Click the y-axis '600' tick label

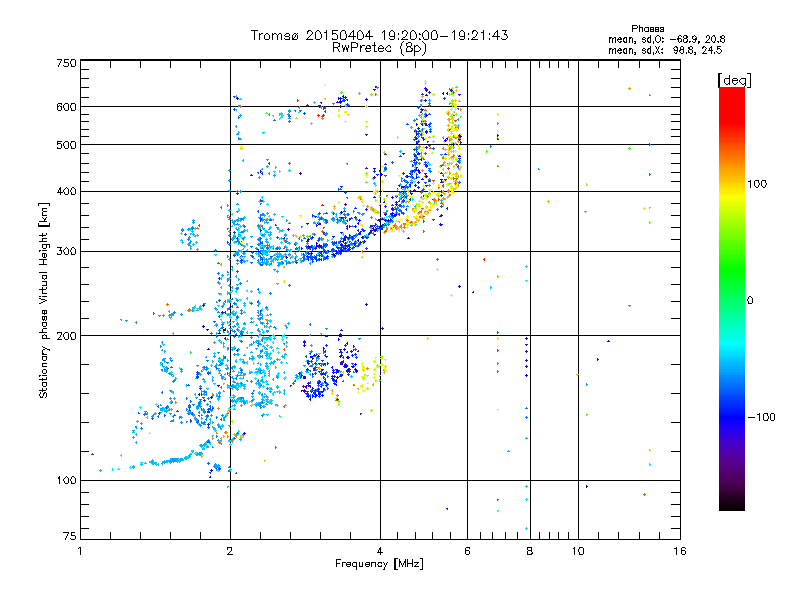(x=66, y=107)
